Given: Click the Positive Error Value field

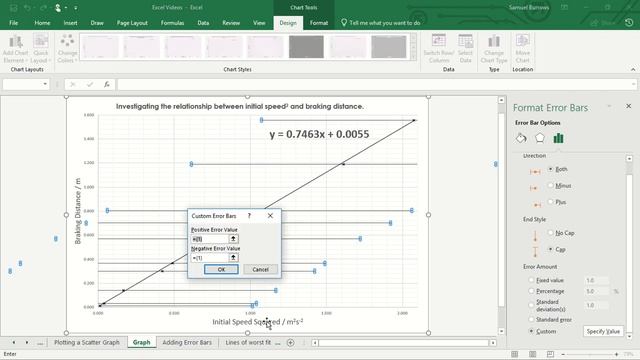Looking at the screenshot, I should pyautogui.click(x=210, y=239).
